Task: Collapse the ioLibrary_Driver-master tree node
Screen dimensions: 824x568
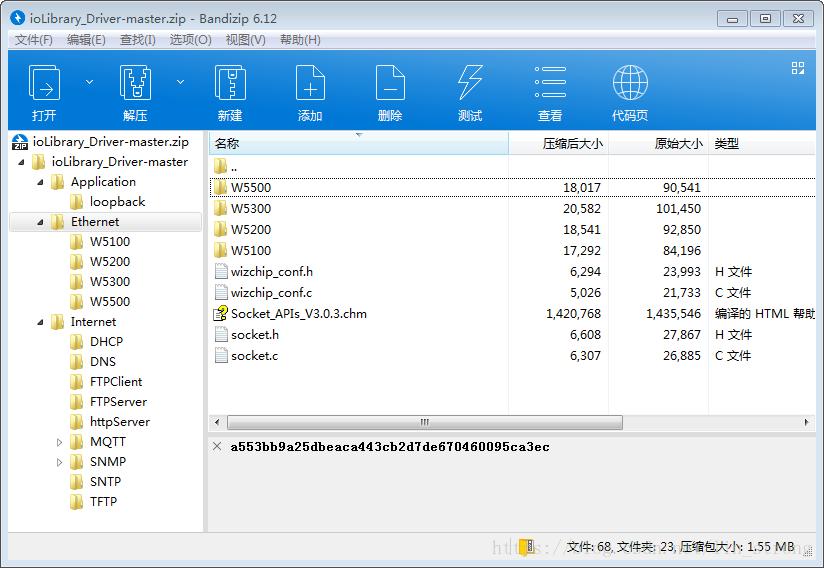Action: coord(22,162)
